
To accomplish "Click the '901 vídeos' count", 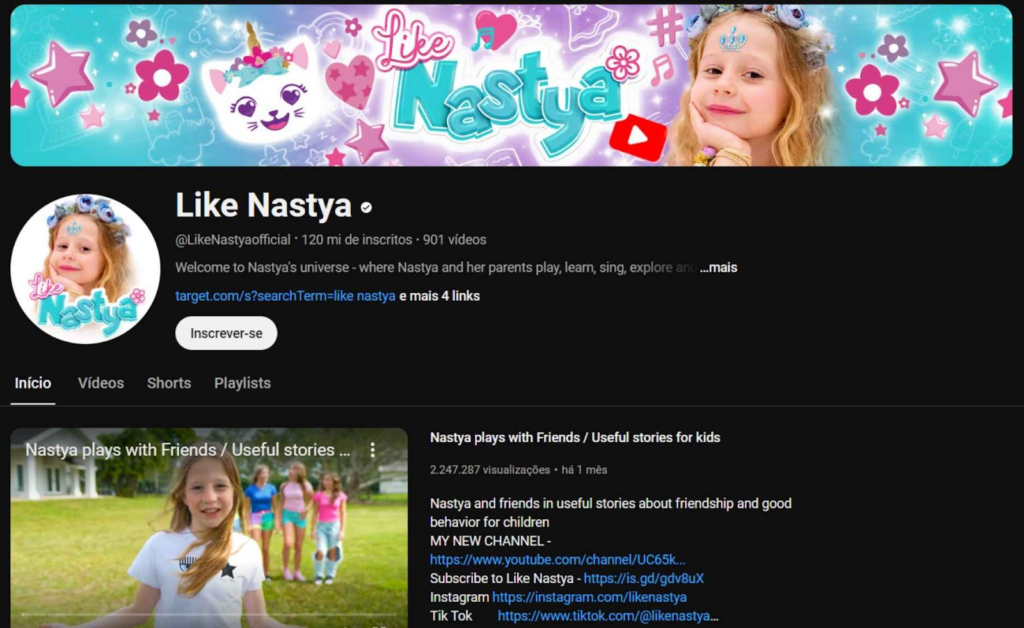I will tap(455, 240).
